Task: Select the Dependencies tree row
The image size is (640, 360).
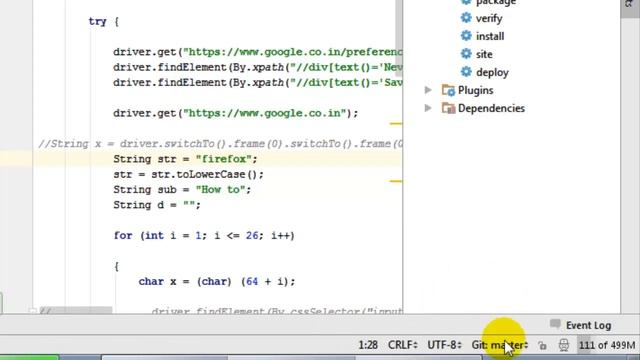Action: click(491, 108)
